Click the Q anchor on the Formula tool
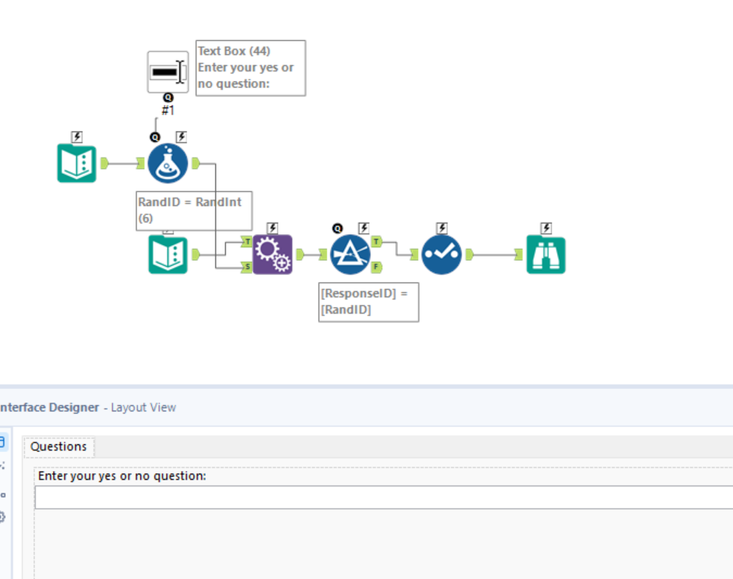Screen dimensions: 733x579 (155, 137)
